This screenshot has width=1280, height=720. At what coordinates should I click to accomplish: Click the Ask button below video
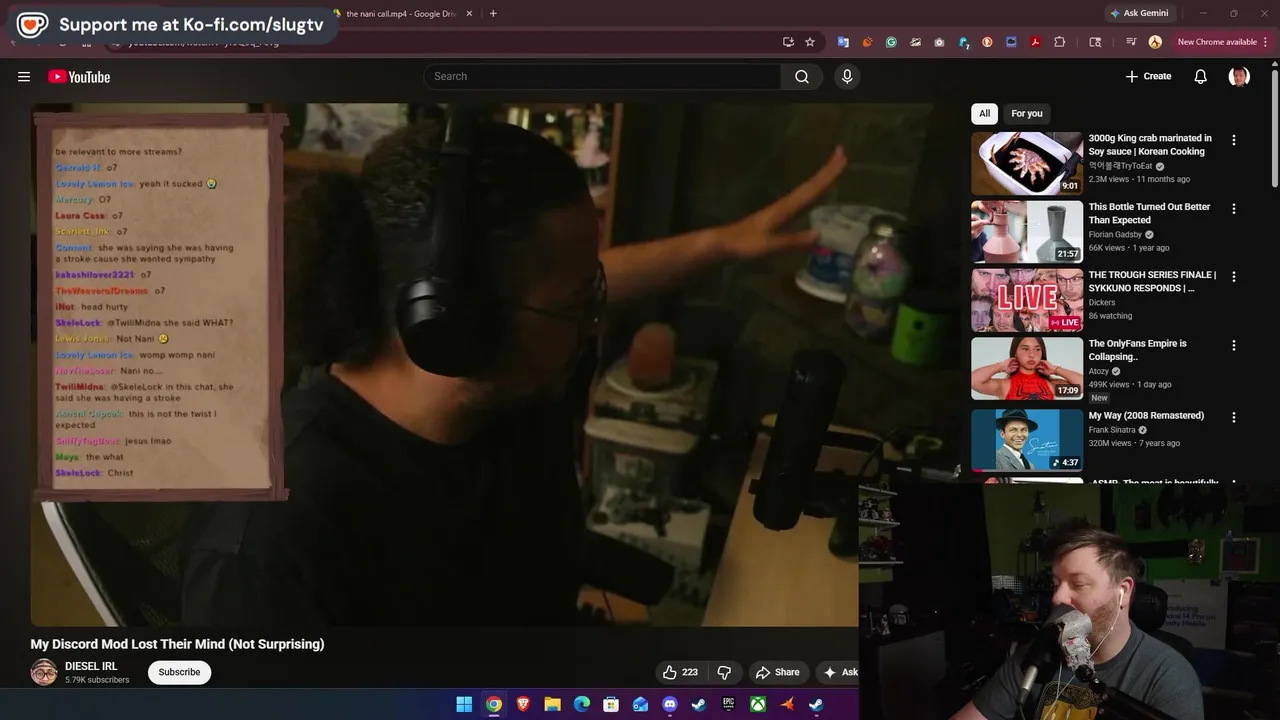pyautogui.click(x=840, y=672)
